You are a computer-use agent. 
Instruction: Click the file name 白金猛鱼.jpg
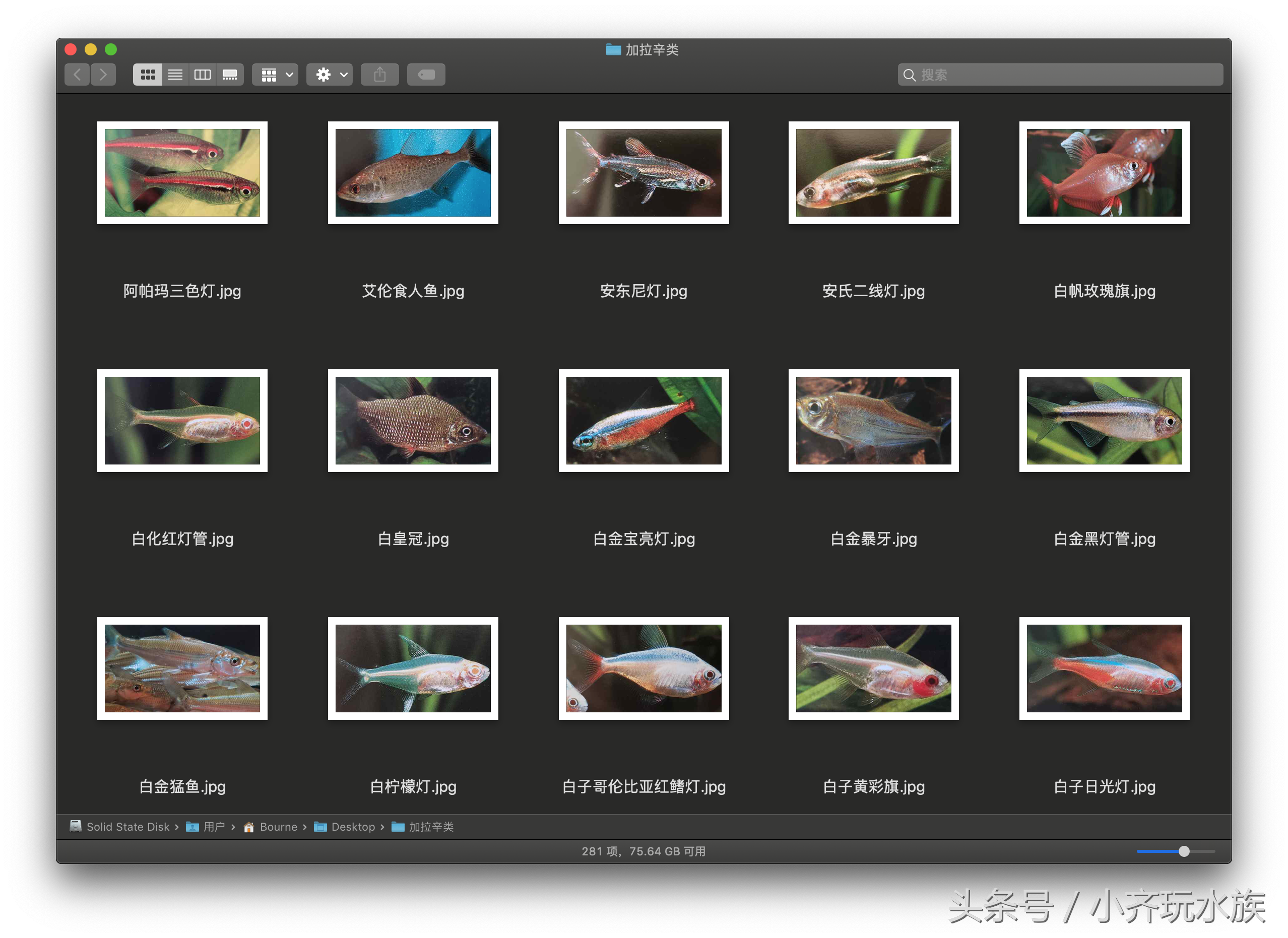(x=182, y=786)
